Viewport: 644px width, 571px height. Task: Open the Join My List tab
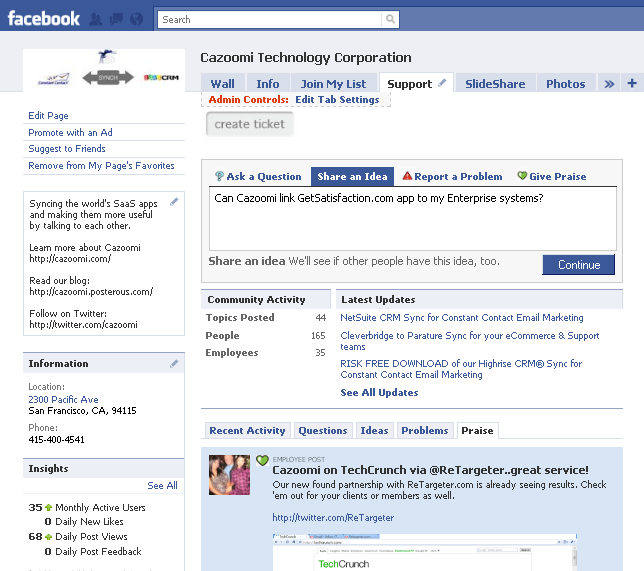tap(334, 84)
